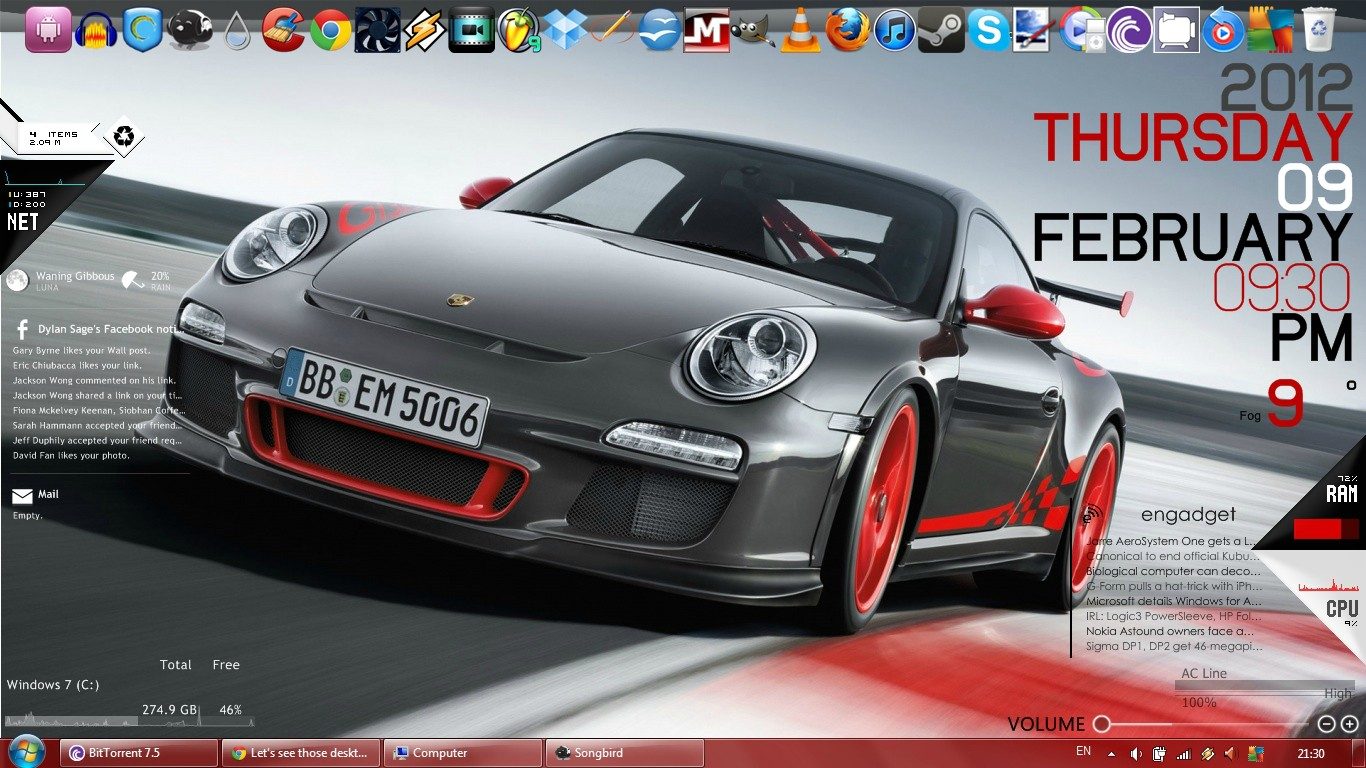Open Skype from the dock
The height and width of the screenshot is (768, 1366).
pyautogui.click(x=989, y=30)
